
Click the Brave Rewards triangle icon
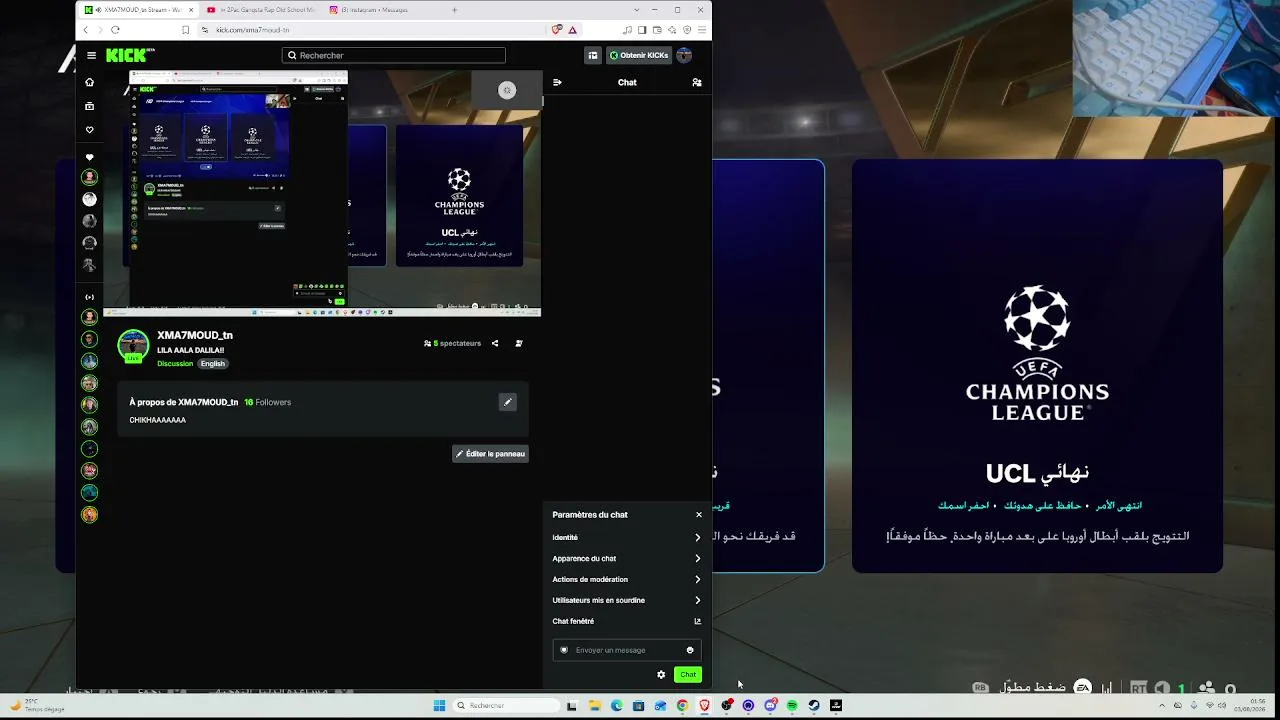pyautogui.click(x=573, y=30)
